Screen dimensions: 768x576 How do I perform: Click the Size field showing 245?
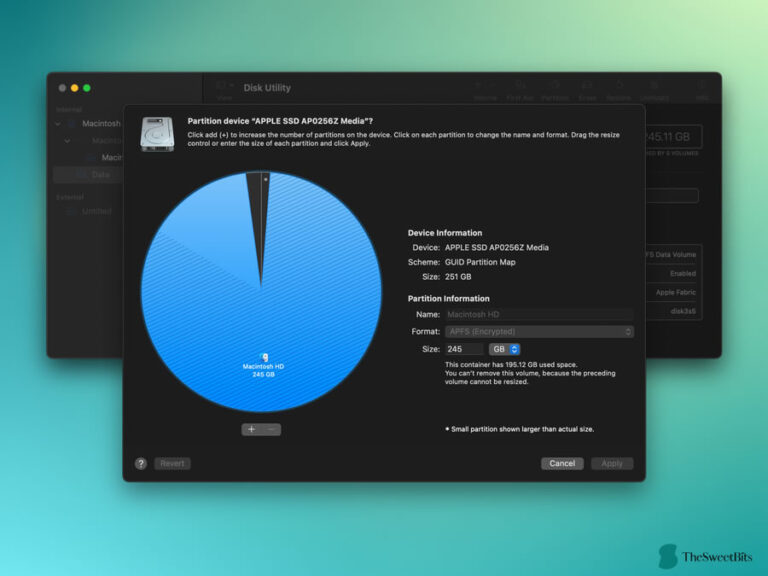pyautogui.click(x=464, y=349)
